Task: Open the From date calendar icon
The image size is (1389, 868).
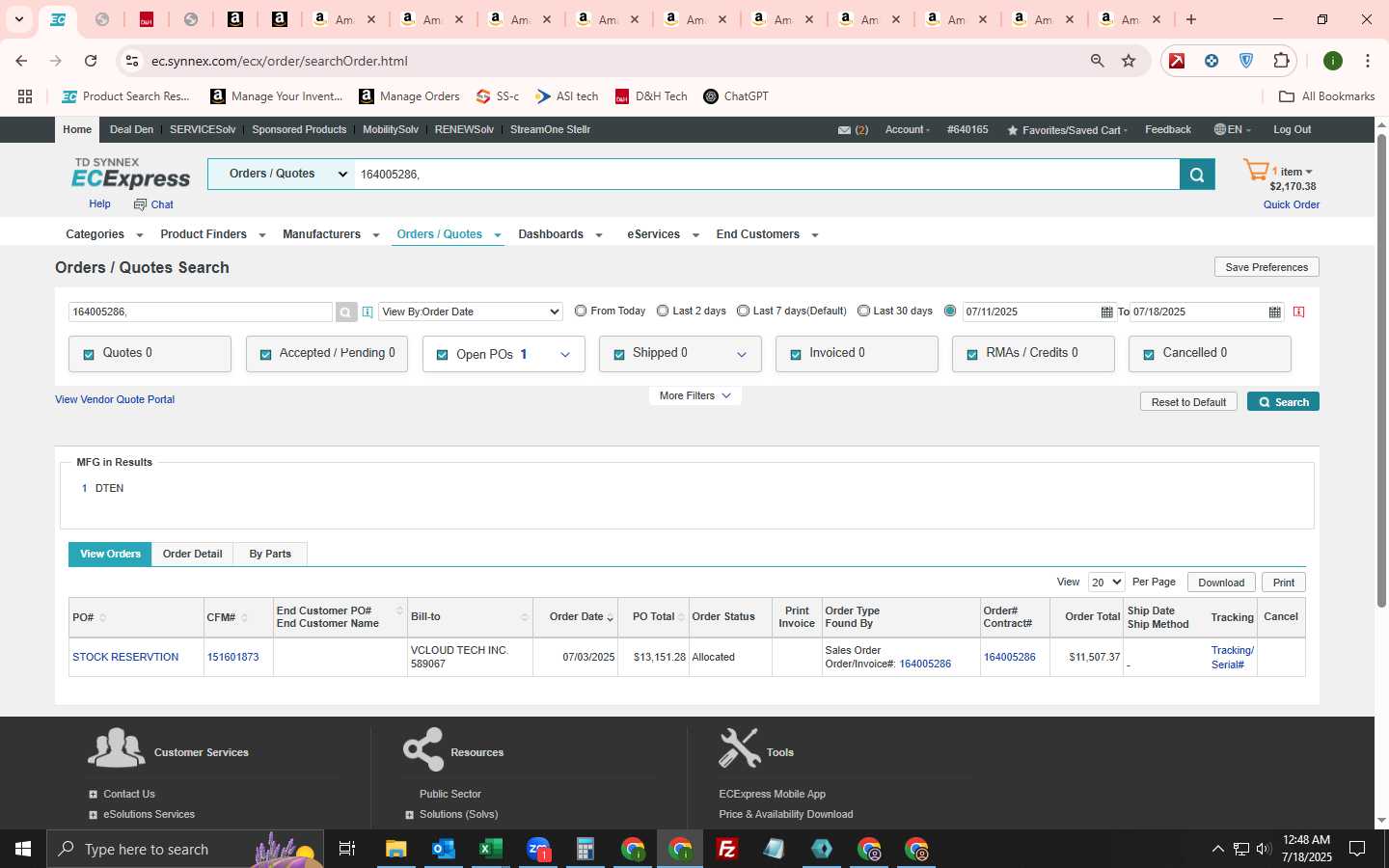Action: [x=1106, y=312]
